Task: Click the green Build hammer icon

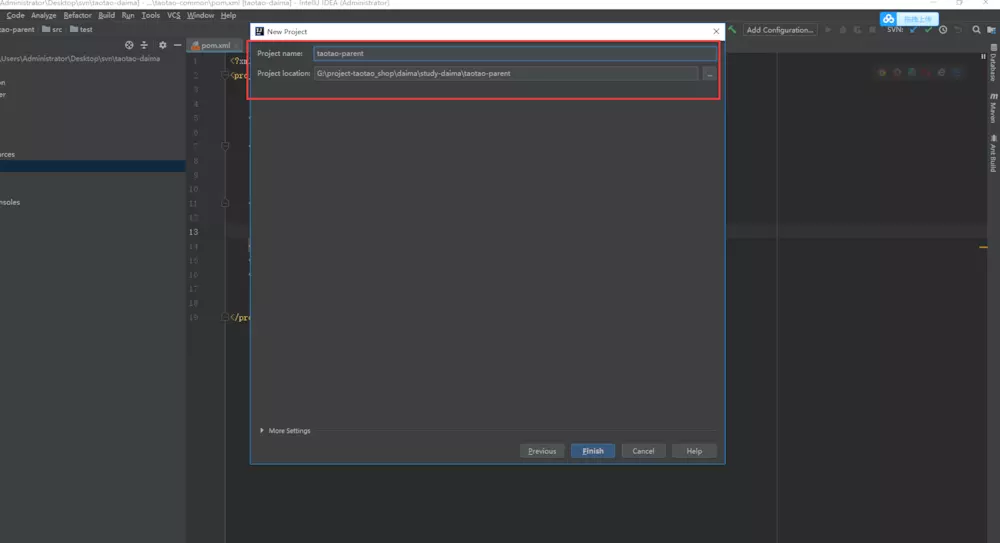Action: [732, 30]
